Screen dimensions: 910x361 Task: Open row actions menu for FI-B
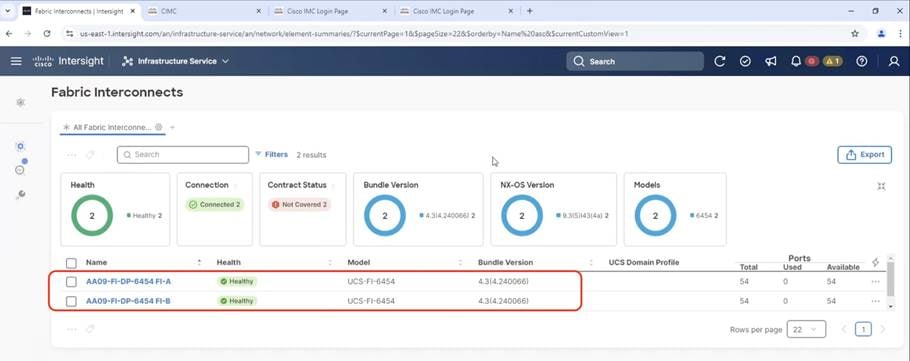(x=875, y=301)
